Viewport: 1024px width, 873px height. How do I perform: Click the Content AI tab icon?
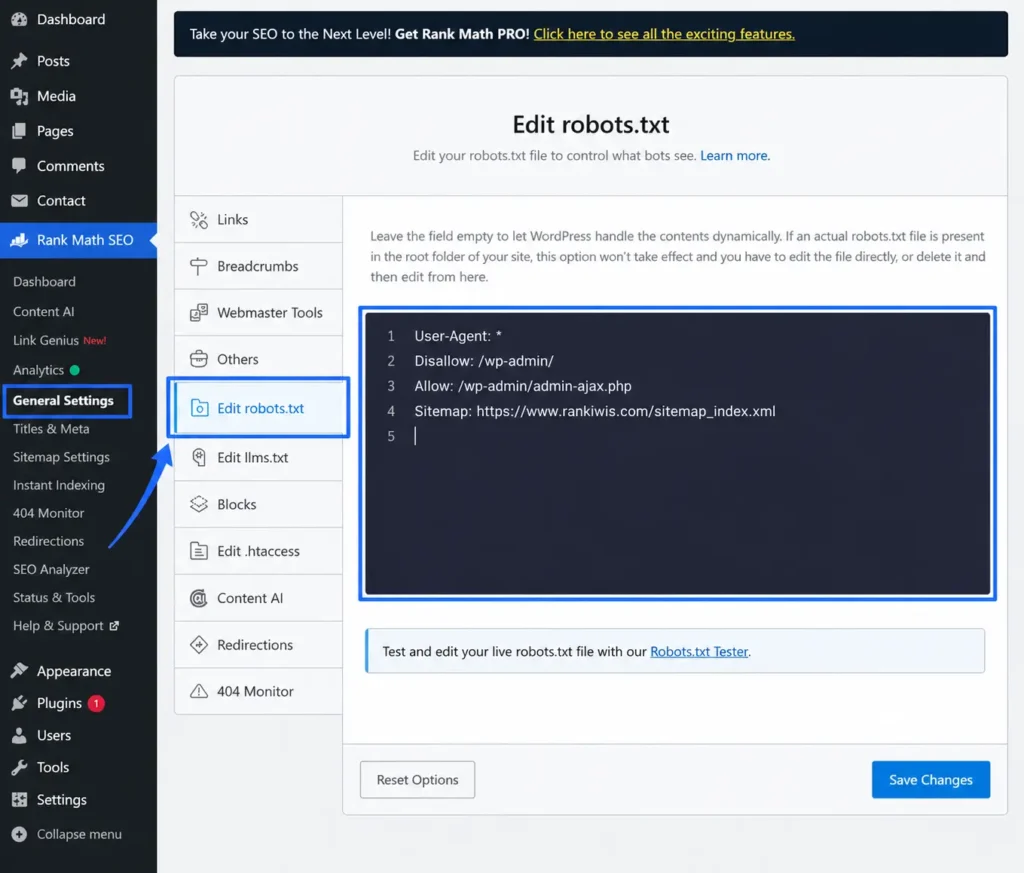coord(199,598)
